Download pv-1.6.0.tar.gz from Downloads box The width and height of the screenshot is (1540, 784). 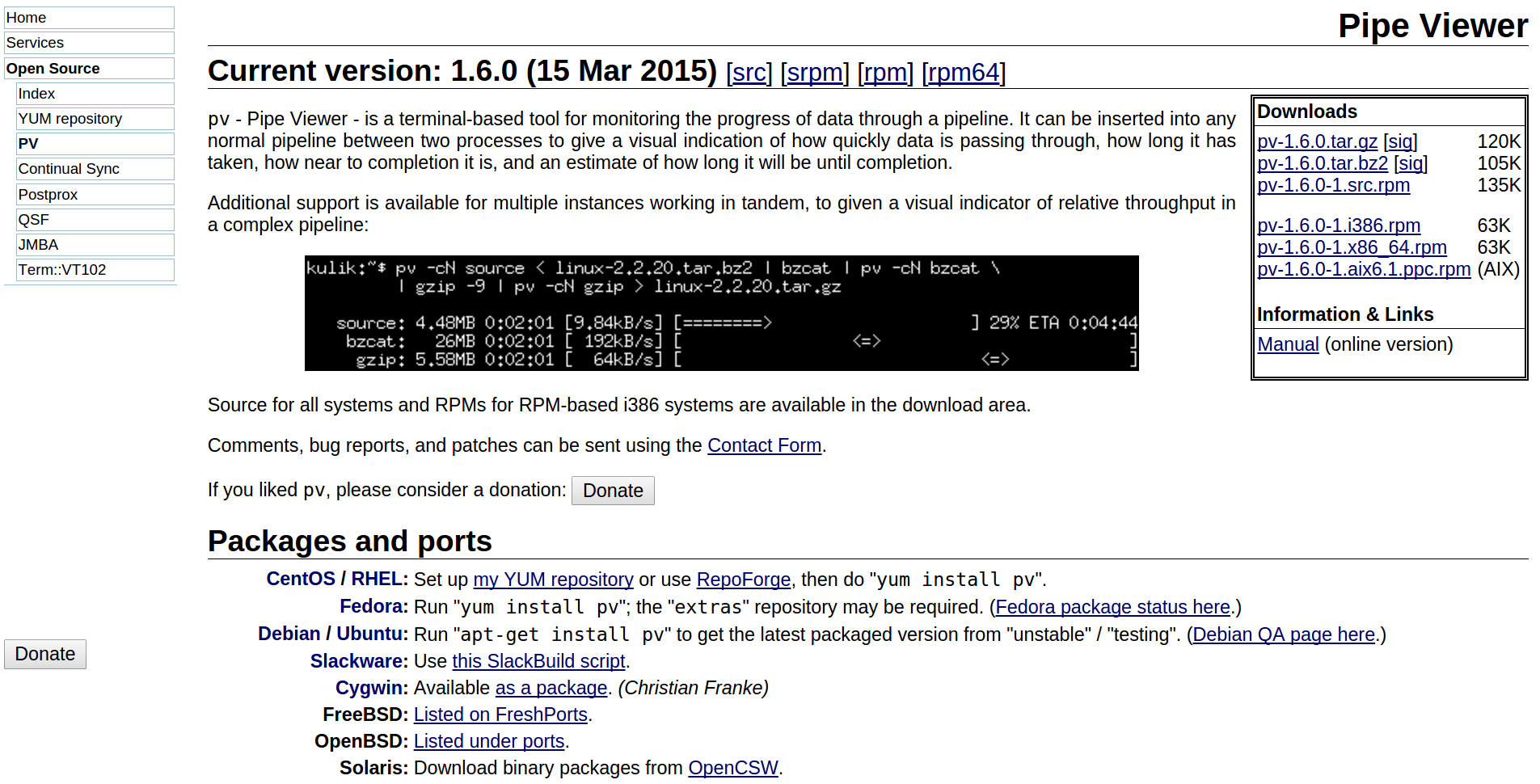click(1317, 141)
